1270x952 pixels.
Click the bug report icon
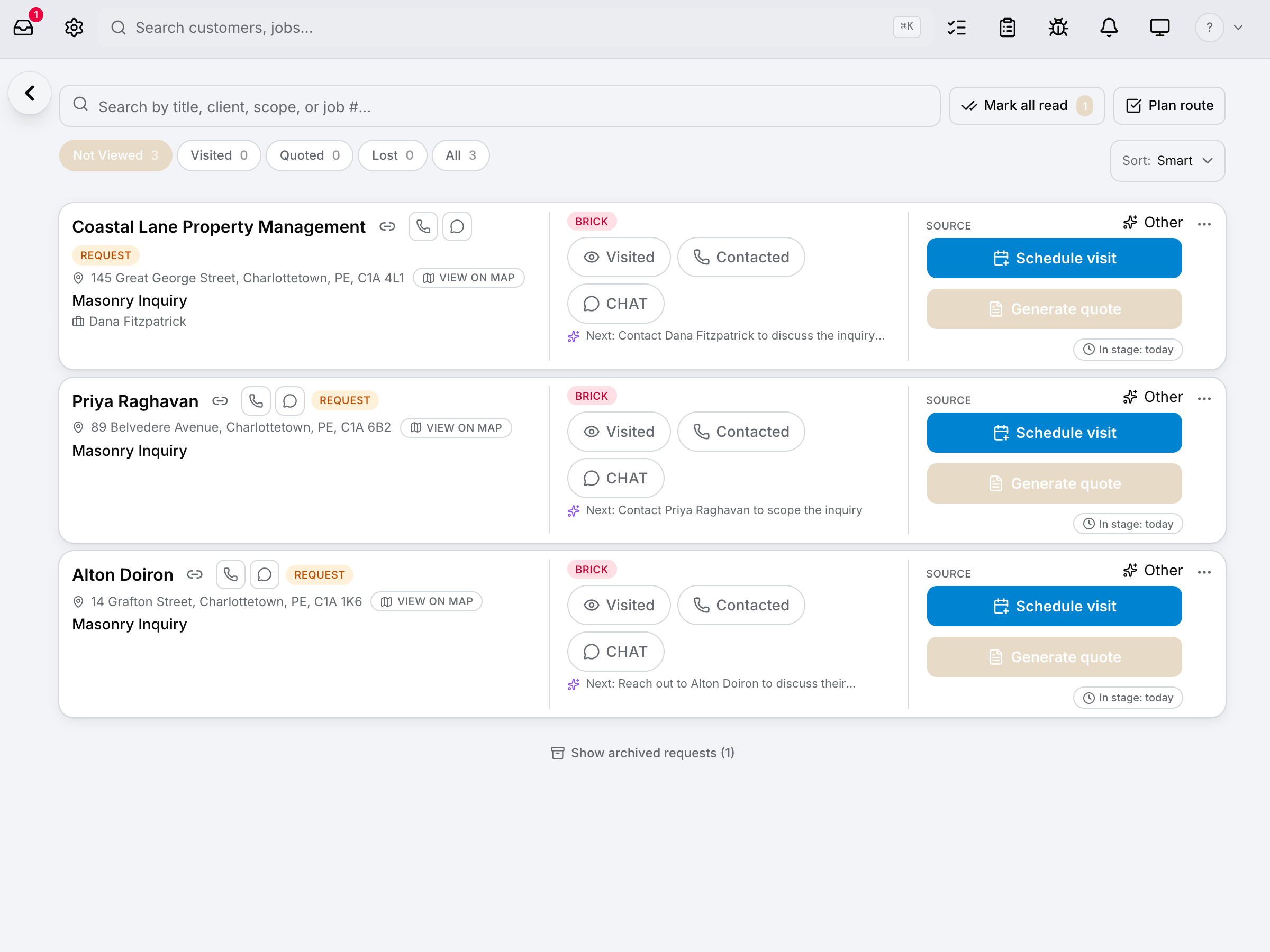[x=1058, y=27]
